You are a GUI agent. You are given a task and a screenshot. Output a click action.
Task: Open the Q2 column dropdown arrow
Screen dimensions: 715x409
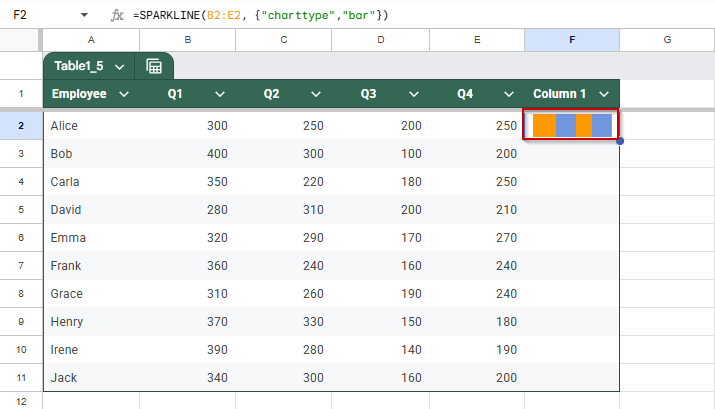coord(316,94)
